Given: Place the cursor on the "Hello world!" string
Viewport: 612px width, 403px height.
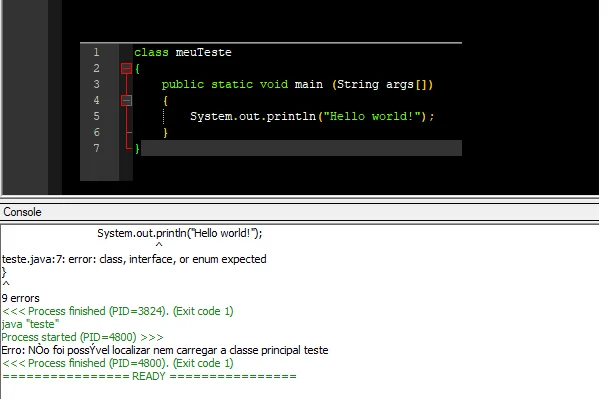Looking at the screenshot, I should click(x=372, y=116).
